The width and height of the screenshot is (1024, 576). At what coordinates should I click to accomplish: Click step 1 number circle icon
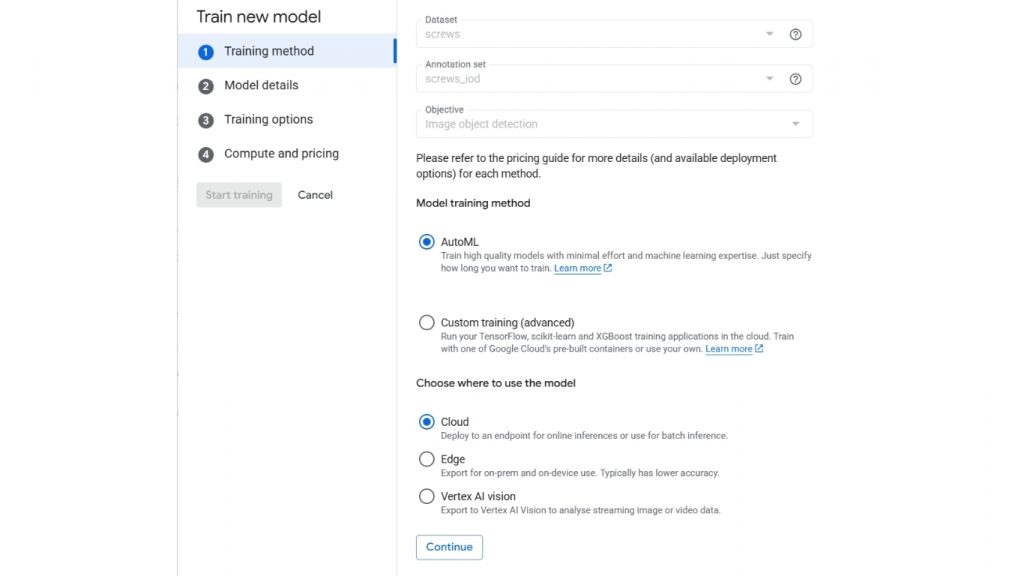(206, 52)
